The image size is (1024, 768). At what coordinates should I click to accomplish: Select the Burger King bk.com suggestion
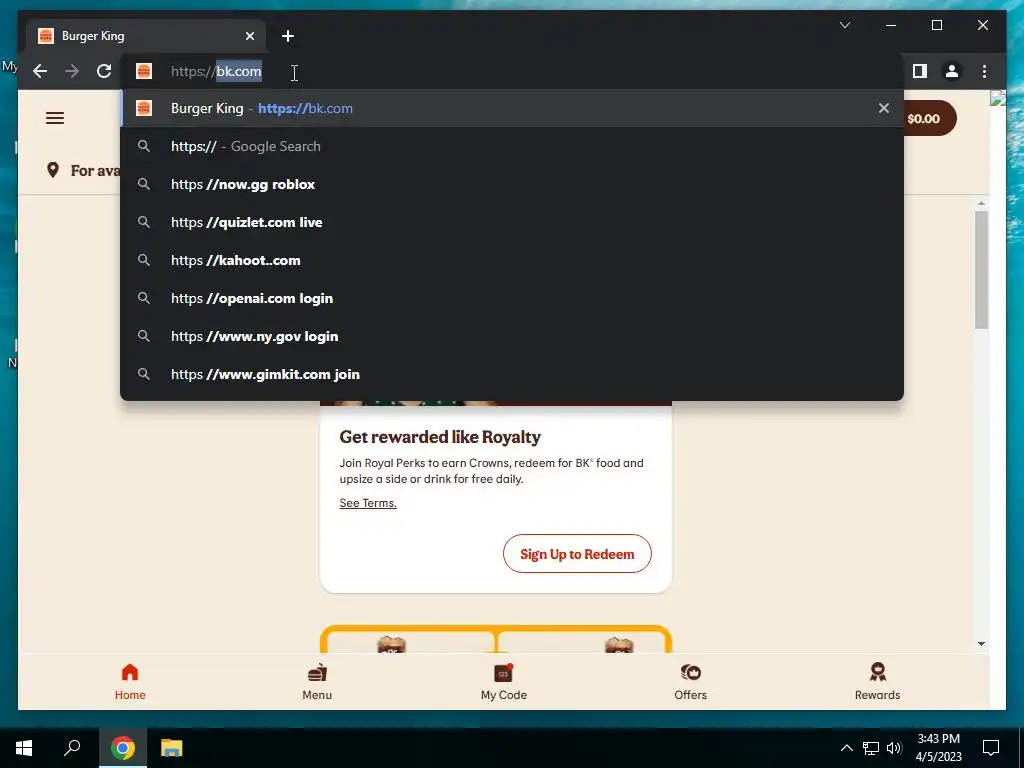point(512,108)
